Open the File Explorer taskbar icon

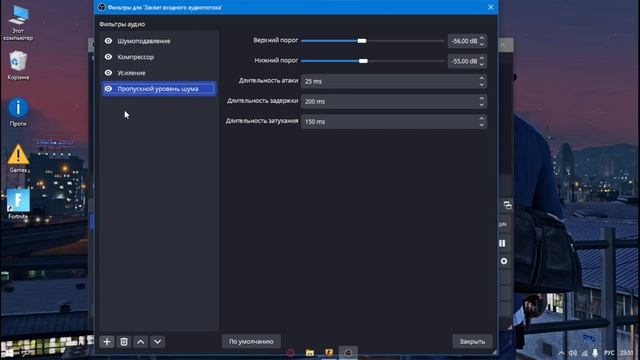(x=310, y=353)
